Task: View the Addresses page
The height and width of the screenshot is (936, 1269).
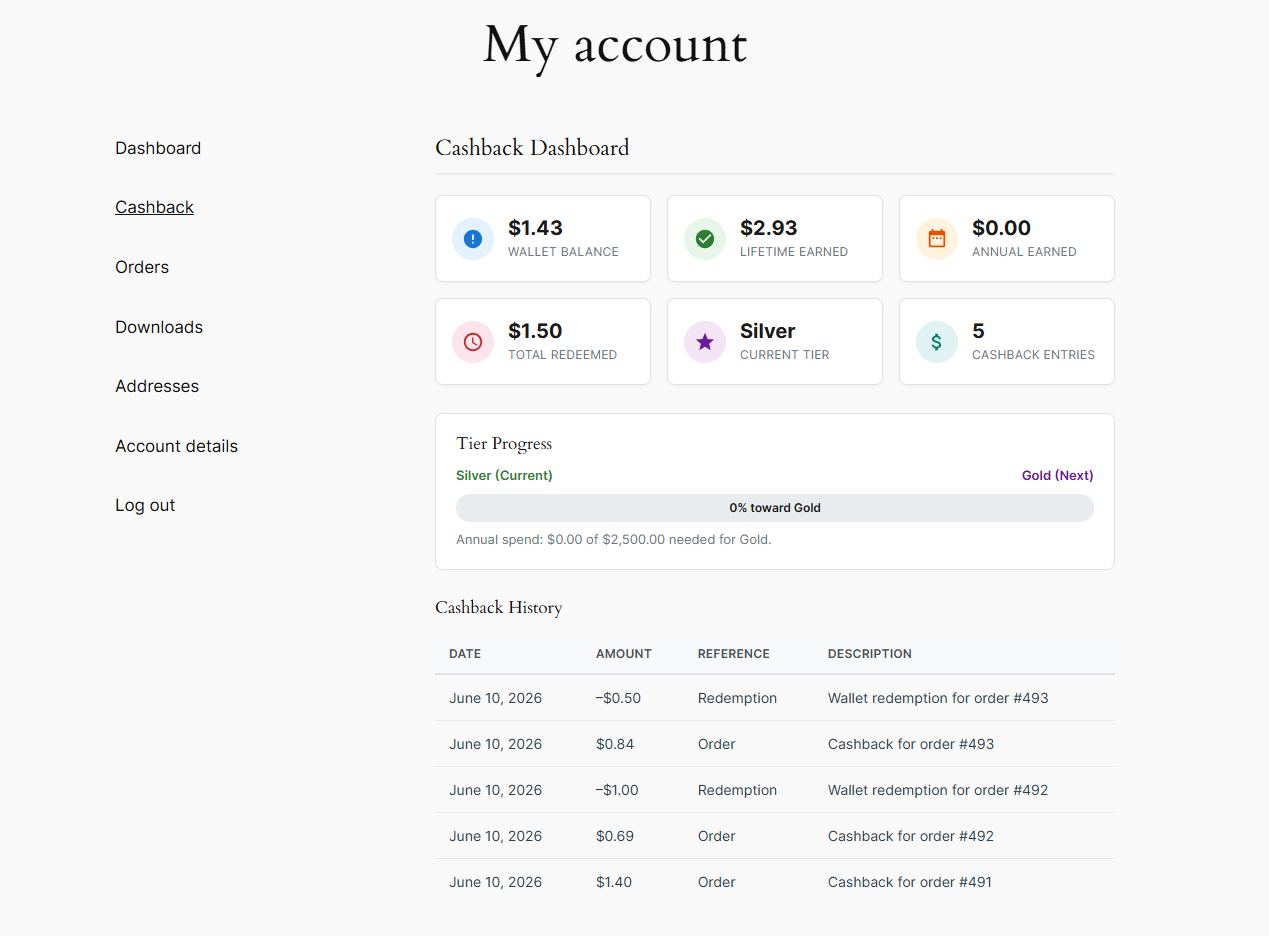Action: point(157,386)
